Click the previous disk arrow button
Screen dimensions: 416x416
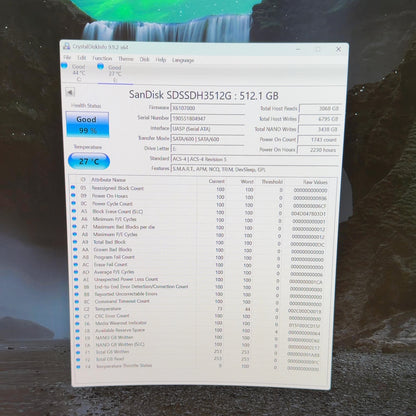coord(70,92)
